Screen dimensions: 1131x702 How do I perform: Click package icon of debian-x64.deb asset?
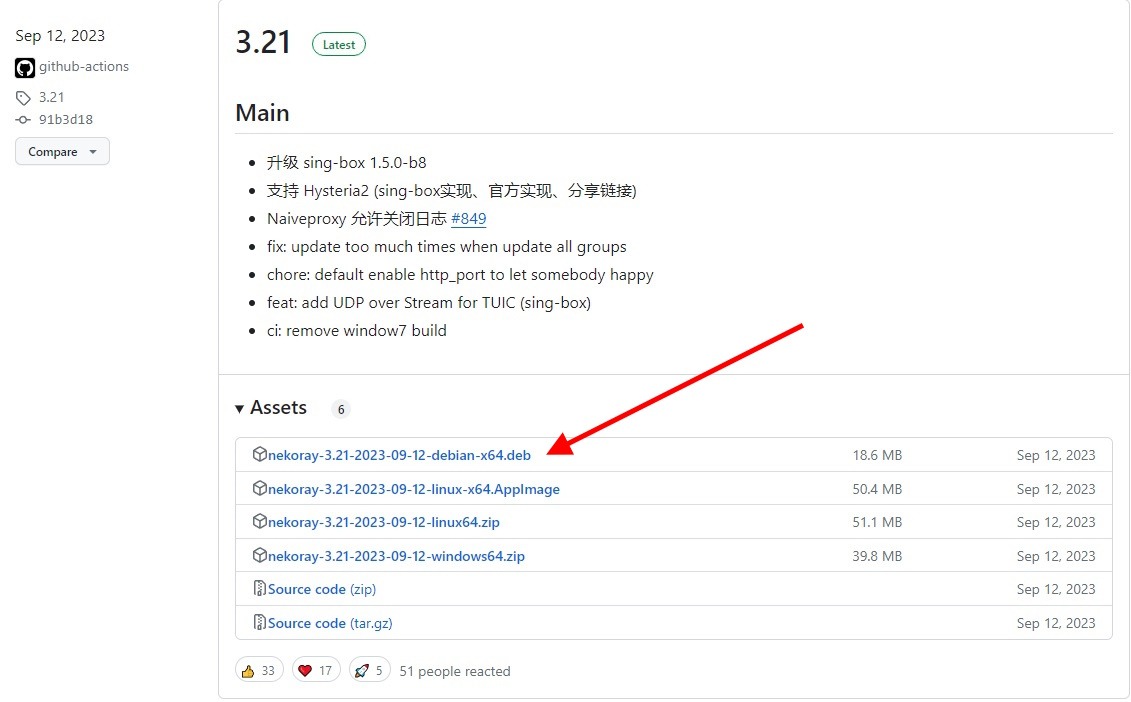point(260,454)
